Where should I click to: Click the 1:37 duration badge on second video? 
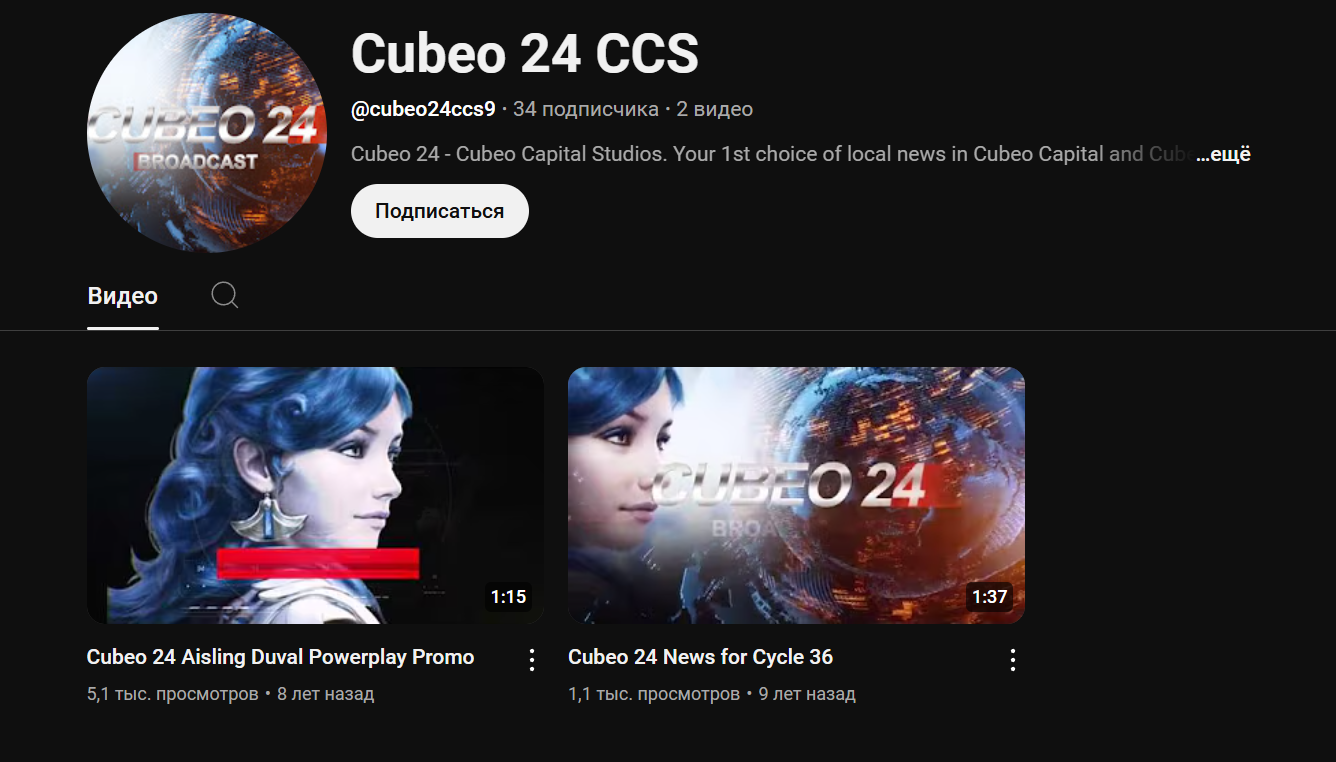[x=989, y=597]
